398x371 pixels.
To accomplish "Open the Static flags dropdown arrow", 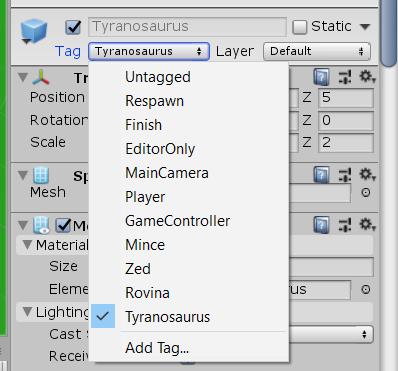I will point(365,26).
